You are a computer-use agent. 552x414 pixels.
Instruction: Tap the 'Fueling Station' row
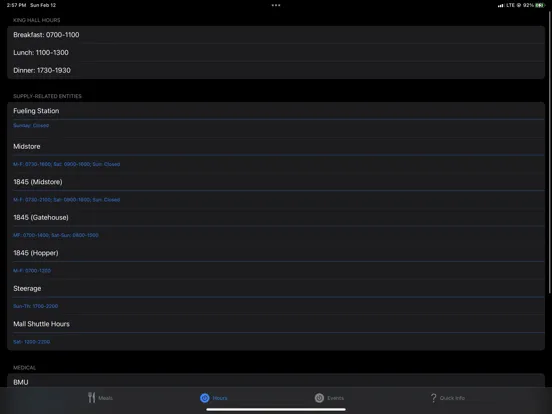[276, 111]
